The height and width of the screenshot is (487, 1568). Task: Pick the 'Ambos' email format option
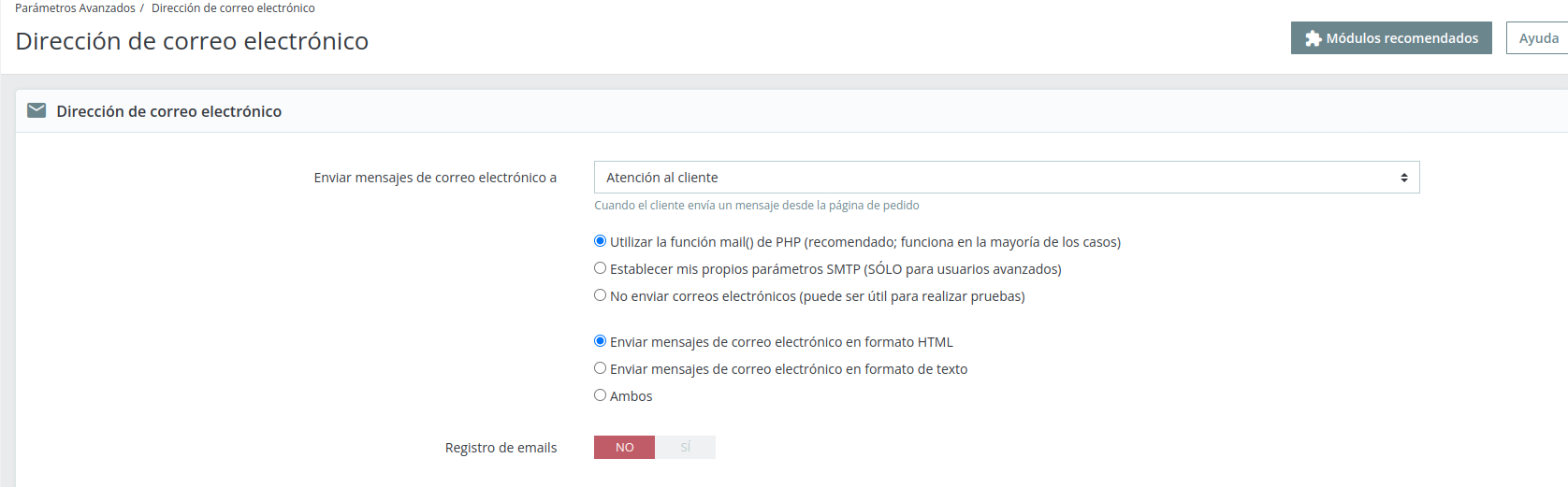pos(601,395)
